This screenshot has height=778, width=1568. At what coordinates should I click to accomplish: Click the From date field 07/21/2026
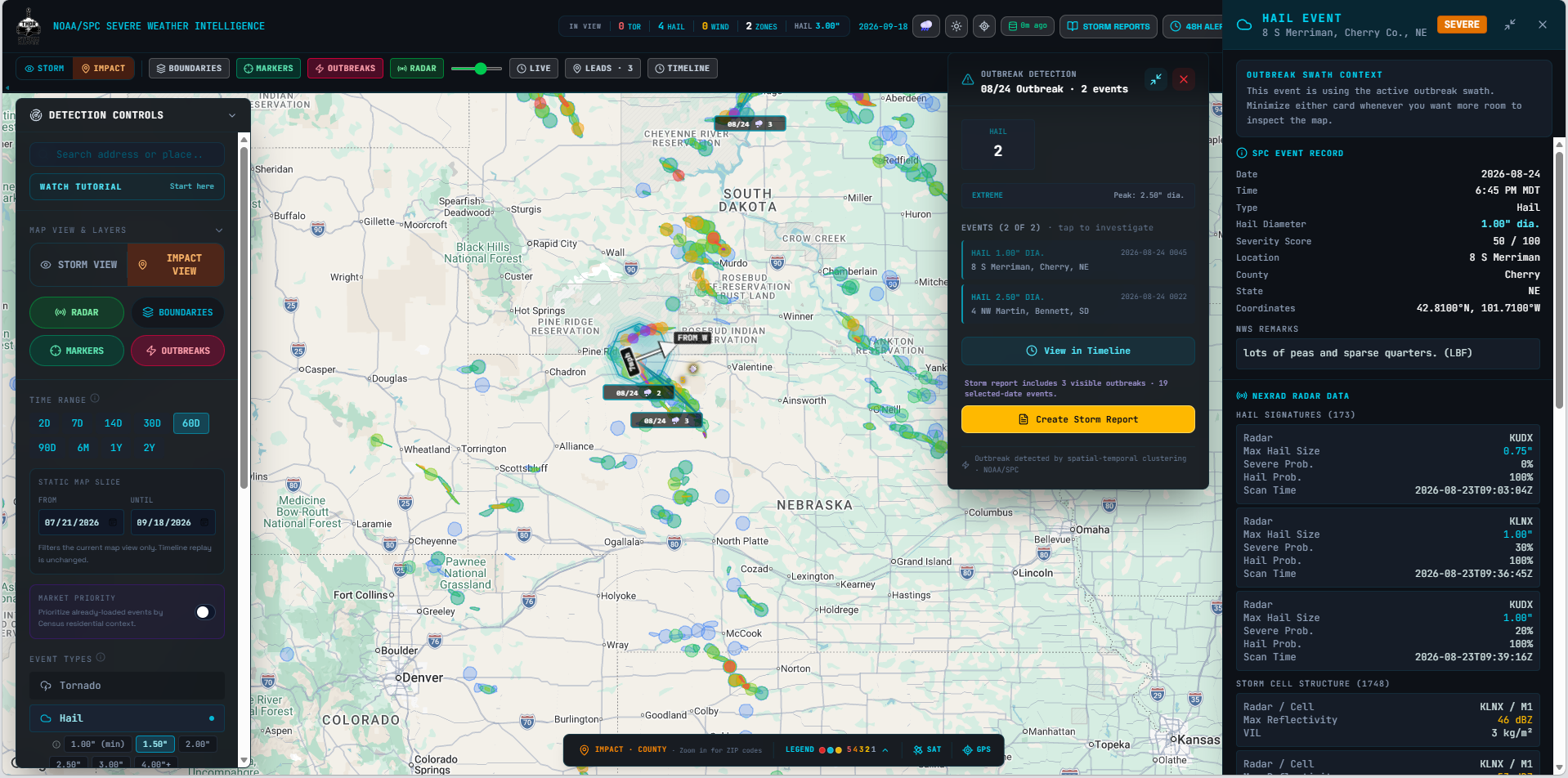click(x=80, y=522)
